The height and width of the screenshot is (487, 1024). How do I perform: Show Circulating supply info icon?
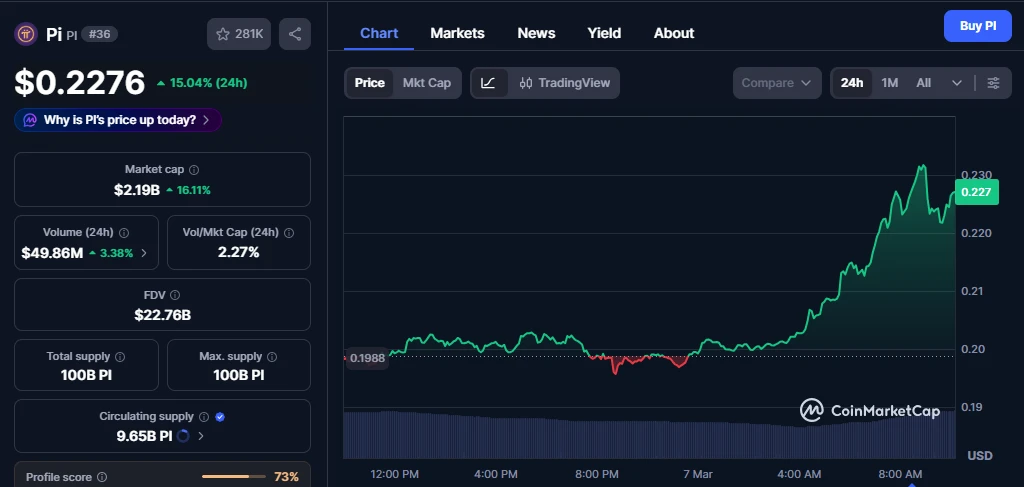204,416
